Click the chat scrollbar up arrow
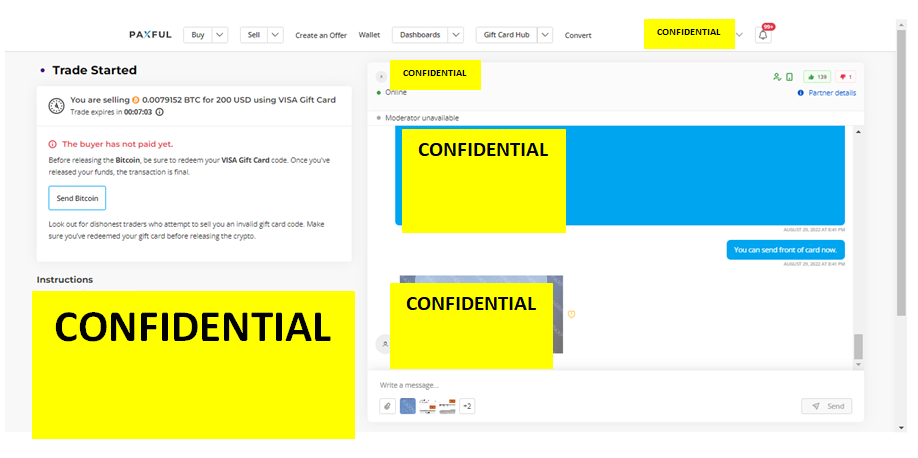The image size is (918, 458). pyautogui.click(x=858, y=132)
